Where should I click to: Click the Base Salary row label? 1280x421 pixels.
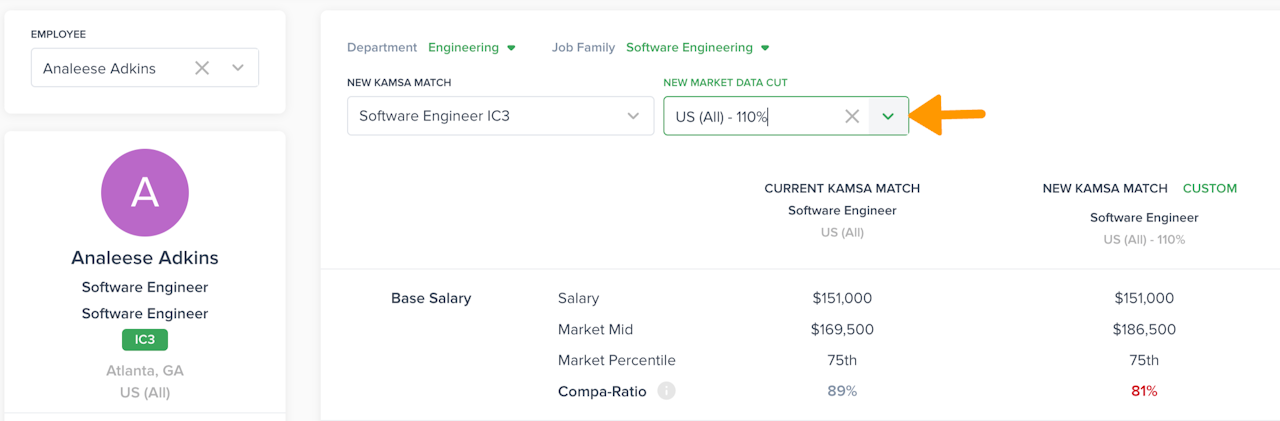point(431,298)
